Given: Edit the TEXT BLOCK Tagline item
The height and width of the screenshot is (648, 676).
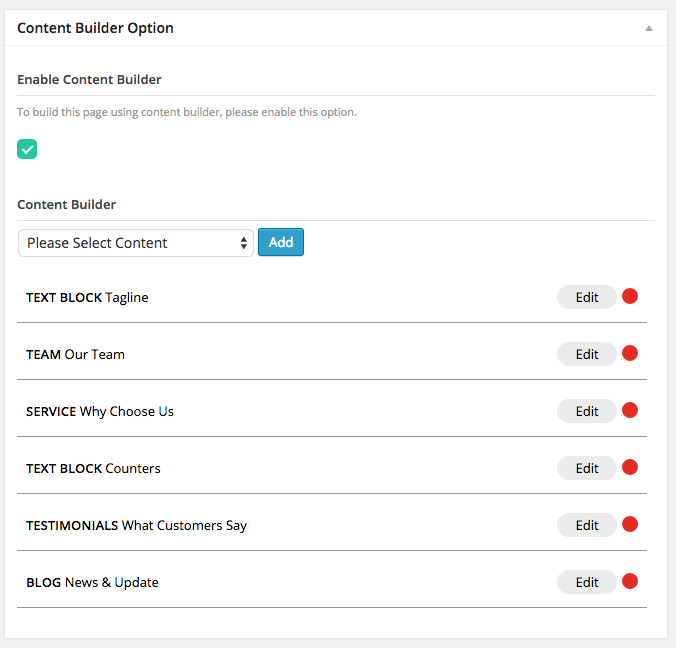Looking at the screenshot, I should [x=586, y=297].
